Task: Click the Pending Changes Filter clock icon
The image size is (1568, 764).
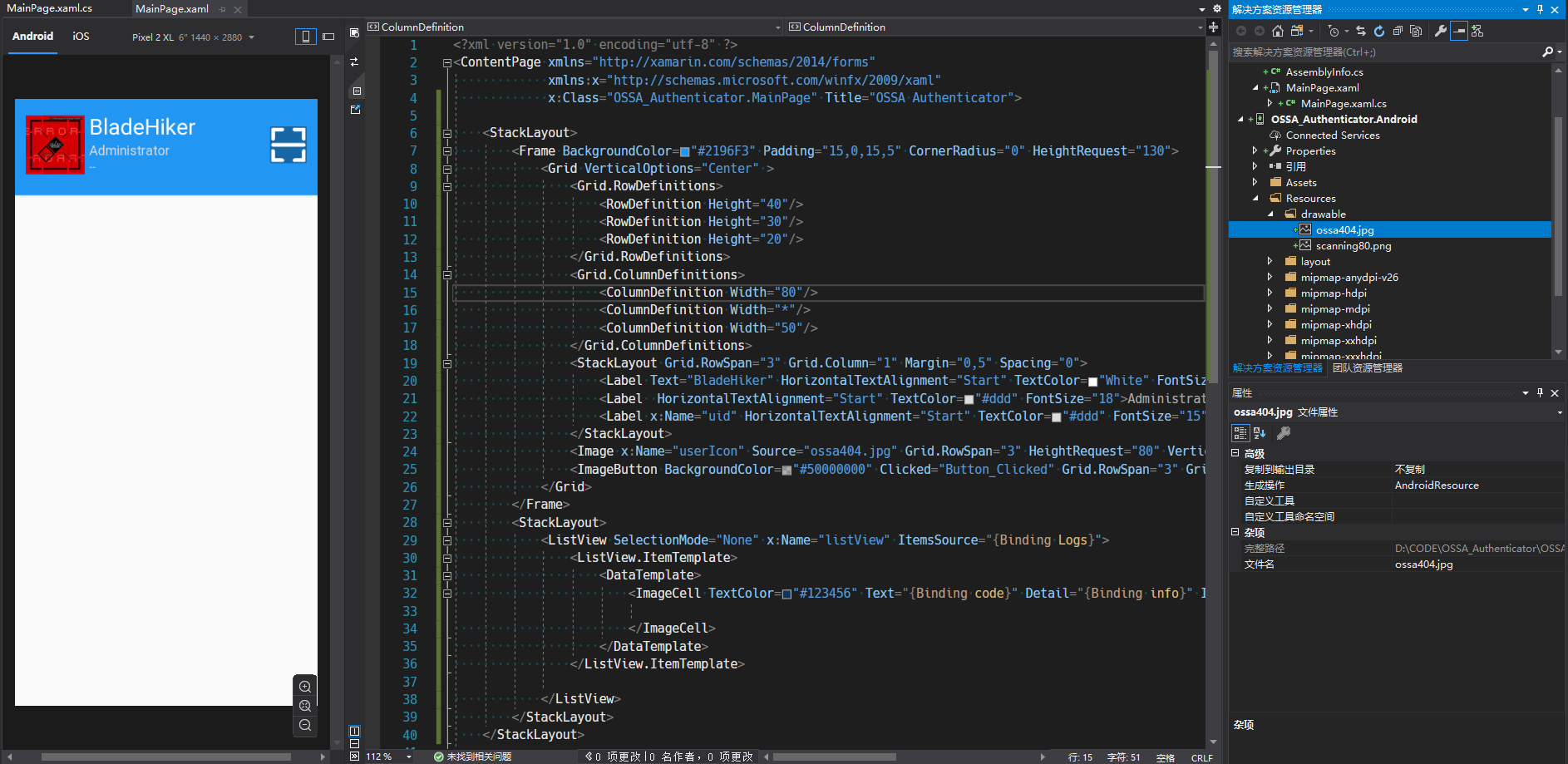Action: 1334,31
